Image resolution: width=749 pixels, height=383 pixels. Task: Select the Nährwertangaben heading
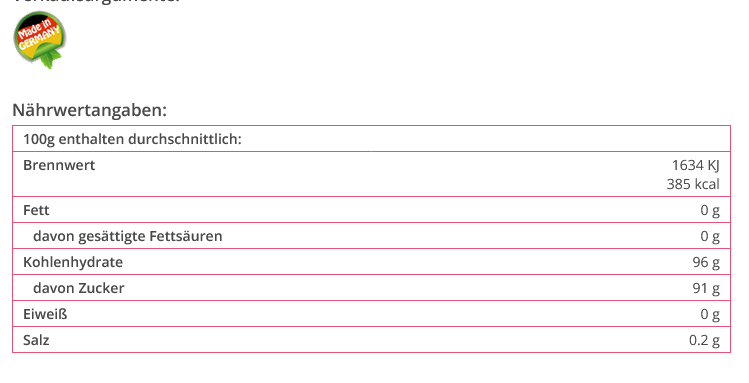click(x=89, y=110)
